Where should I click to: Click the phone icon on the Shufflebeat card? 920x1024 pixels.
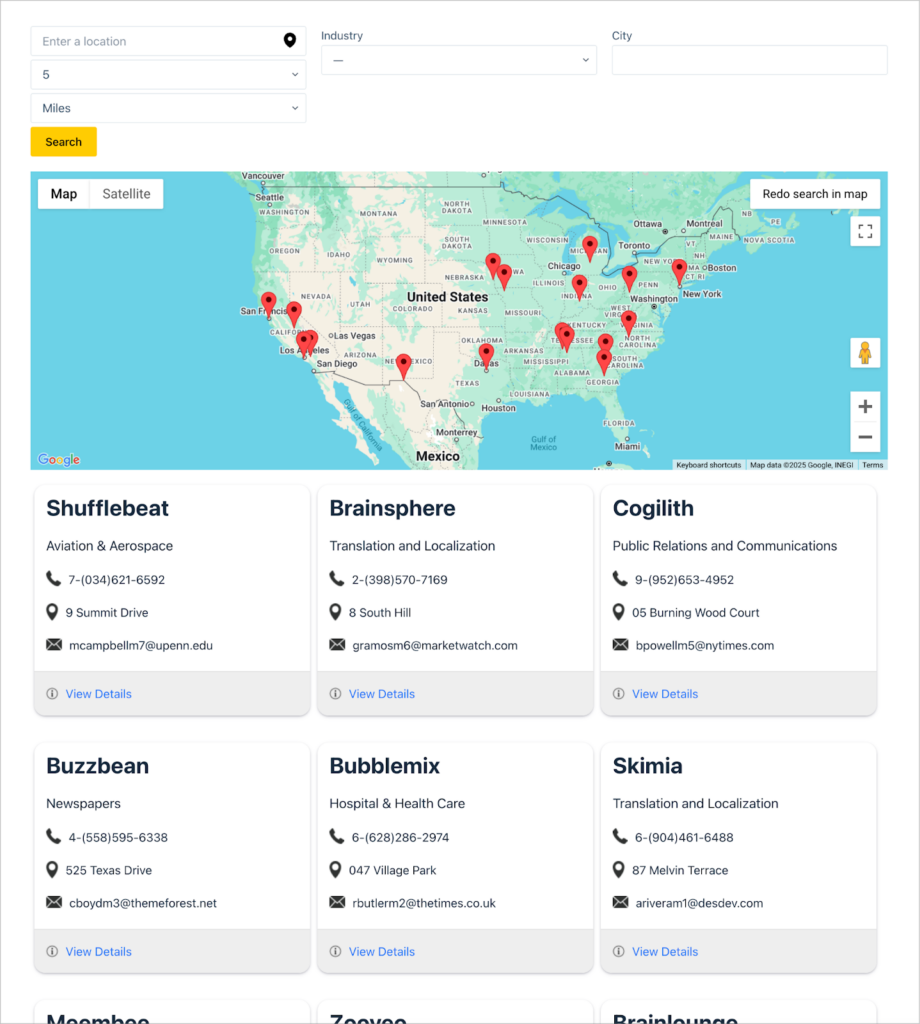(53, 579)
